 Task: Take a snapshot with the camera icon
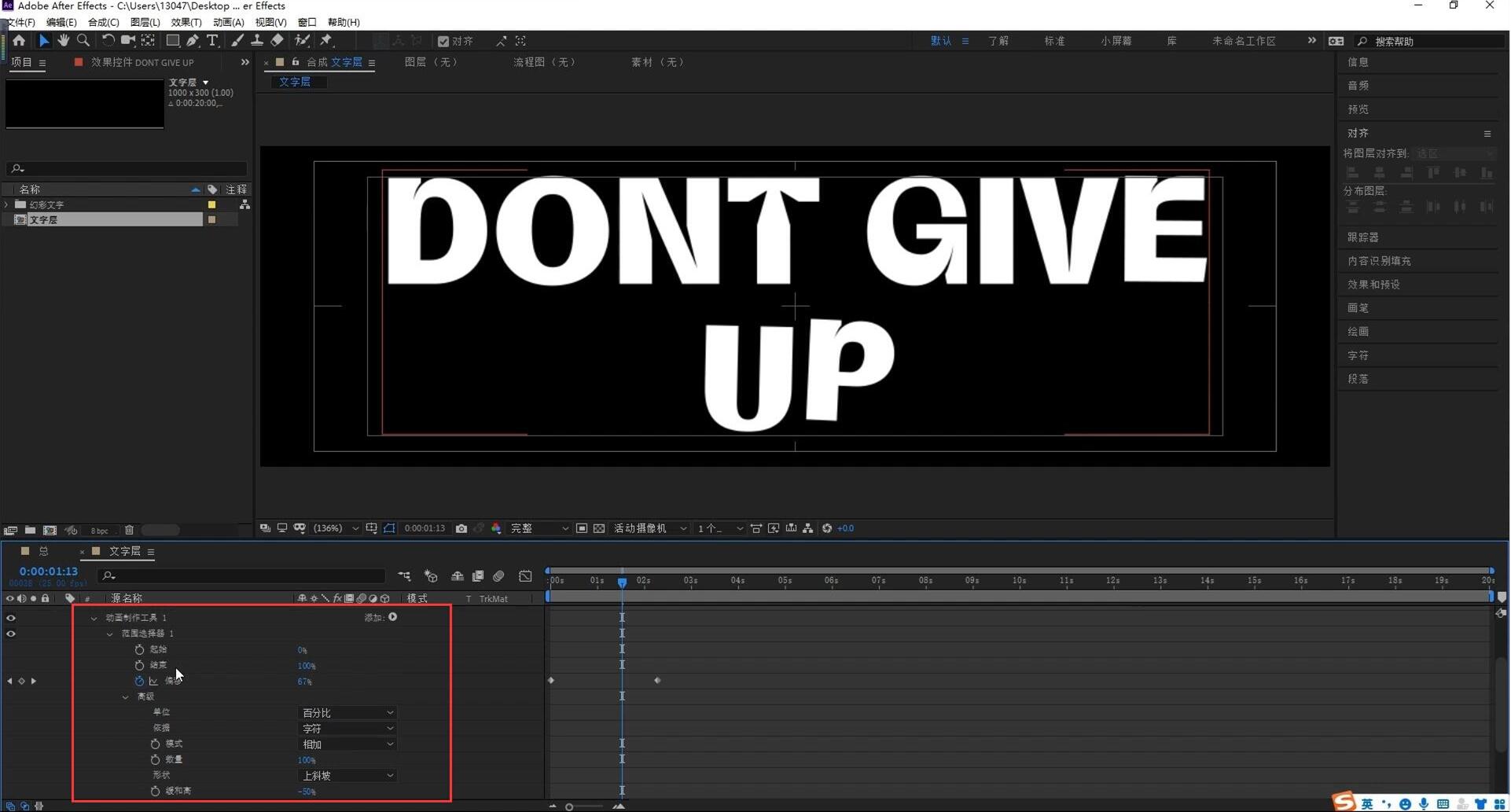tap(461, 529)
